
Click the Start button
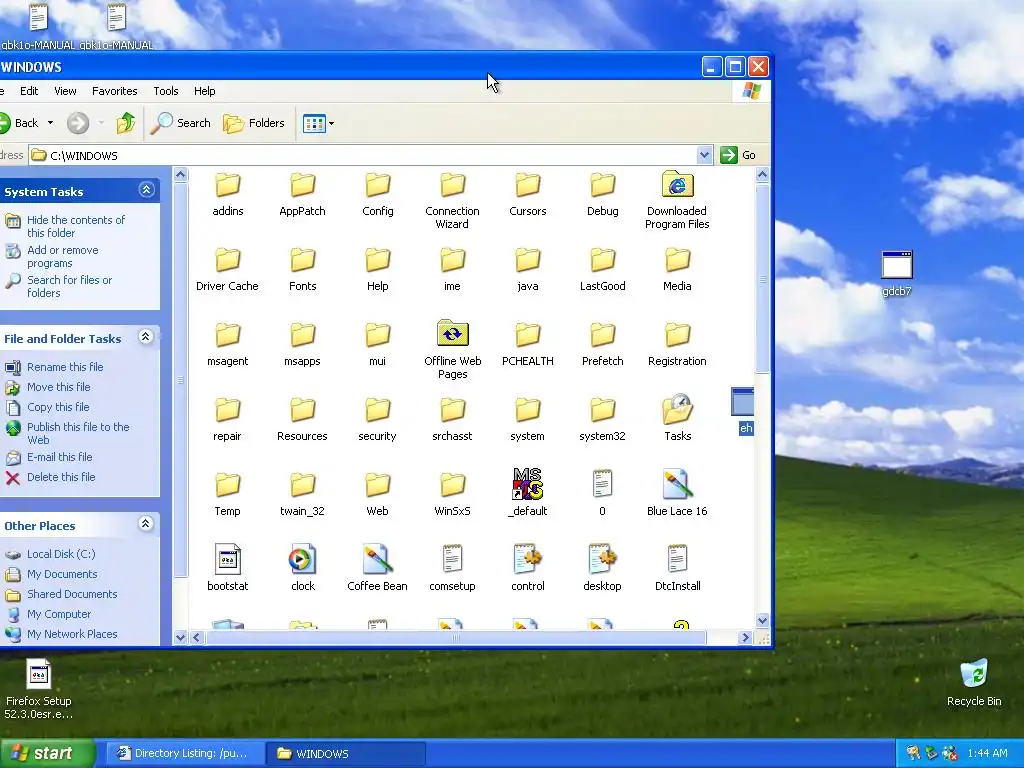click(x=47, y=753)
